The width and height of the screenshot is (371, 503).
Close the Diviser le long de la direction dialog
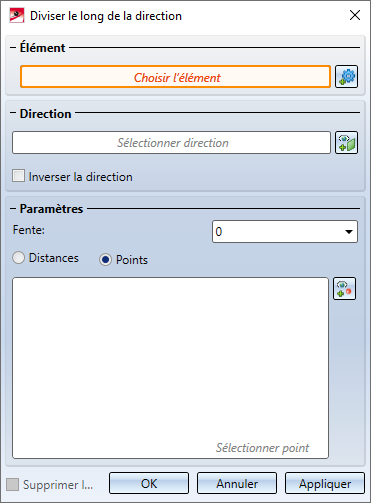click(x=355, y=15)
